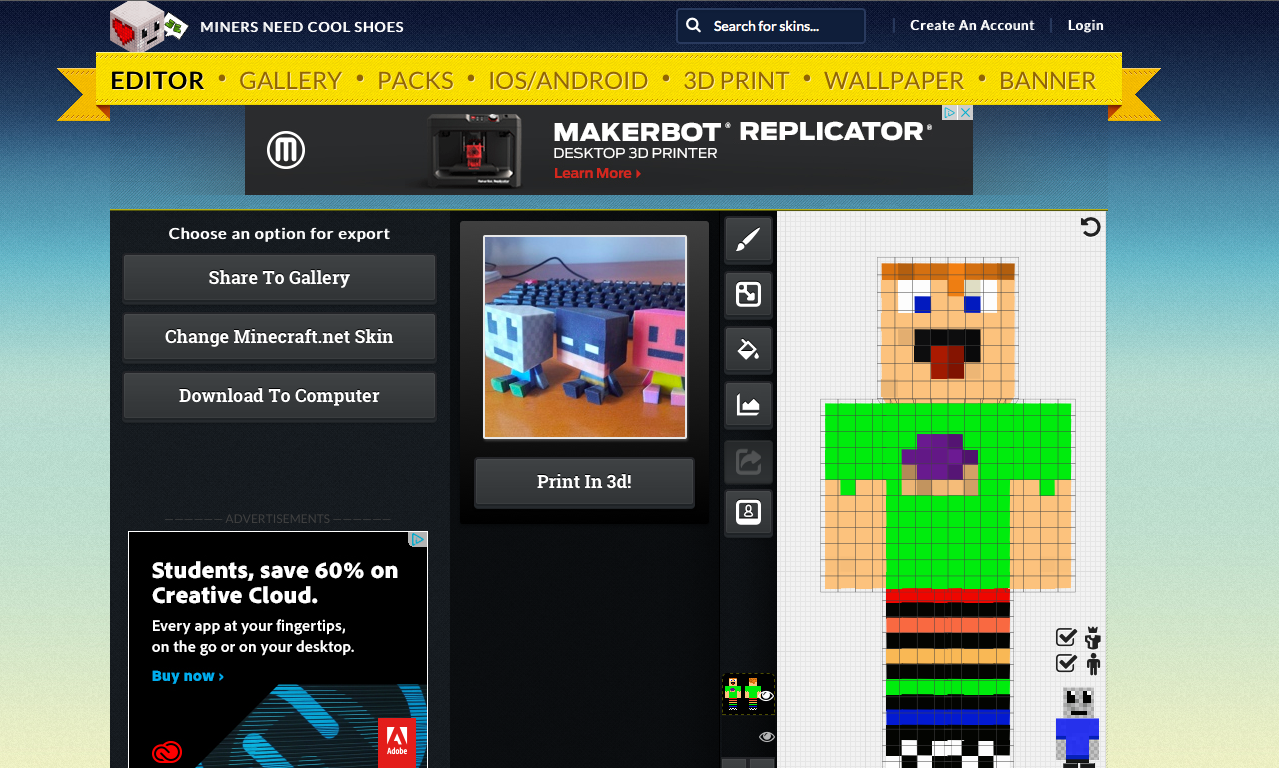Open the WALLPAPER tab
This screenshot has width=1279, height=768.
pos(894,80)
